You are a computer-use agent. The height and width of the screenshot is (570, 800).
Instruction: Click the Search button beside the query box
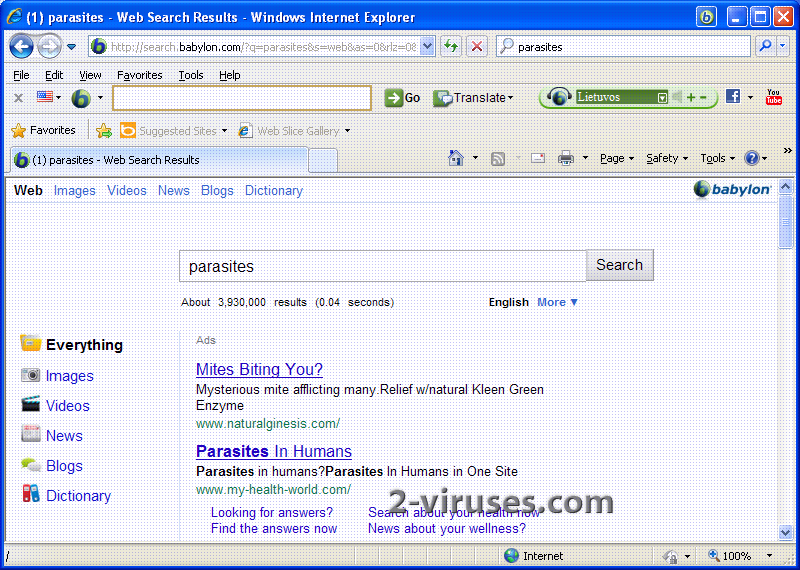tap(619, 265)
